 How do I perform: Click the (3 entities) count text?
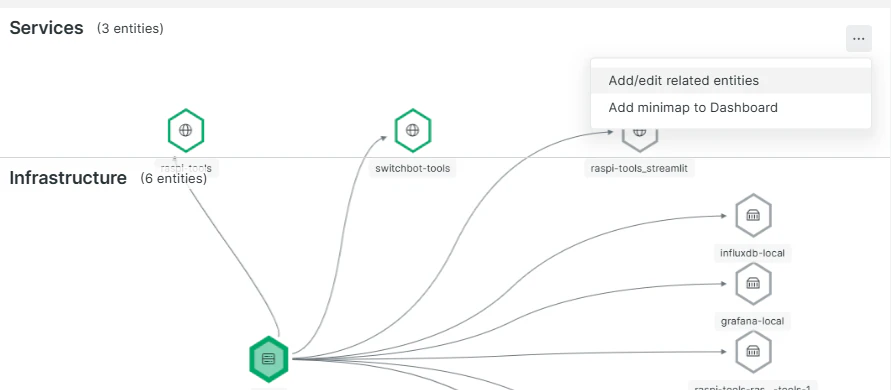pyautogui.click(x=130, y=28)
